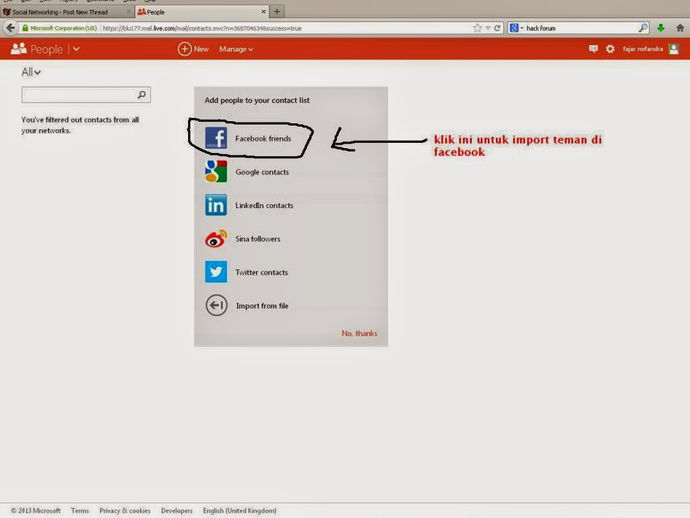Change language English (United Kingdom) link
Image resolution: width=690 pixels, height=518 pixels.
[240, 511]
